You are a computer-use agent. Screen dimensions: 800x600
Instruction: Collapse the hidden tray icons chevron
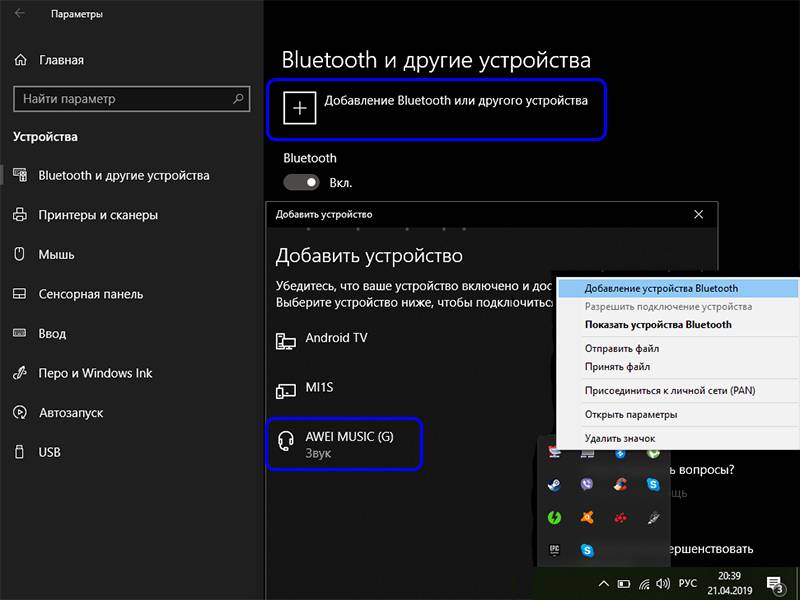pos(603,584)
